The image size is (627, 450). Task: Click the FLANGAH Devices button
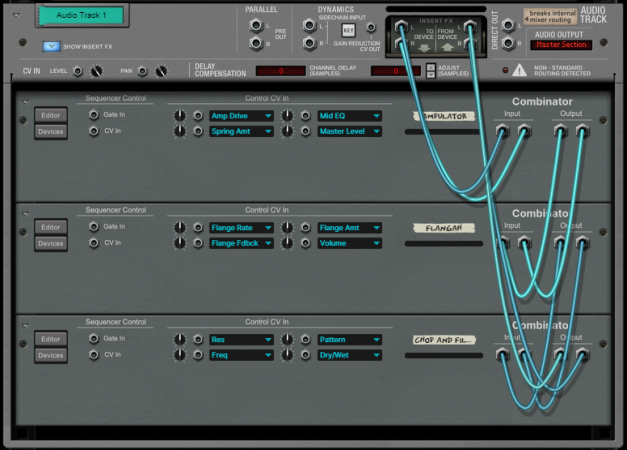click(x=51, y=244)
